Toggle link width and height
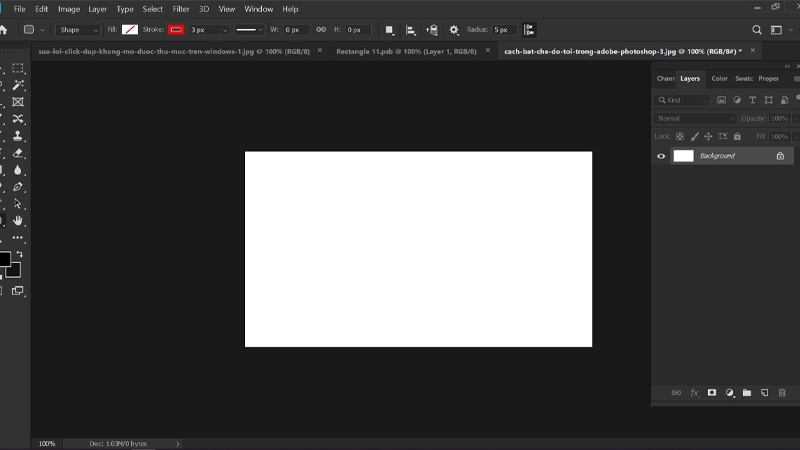 [x=321, y=30]
